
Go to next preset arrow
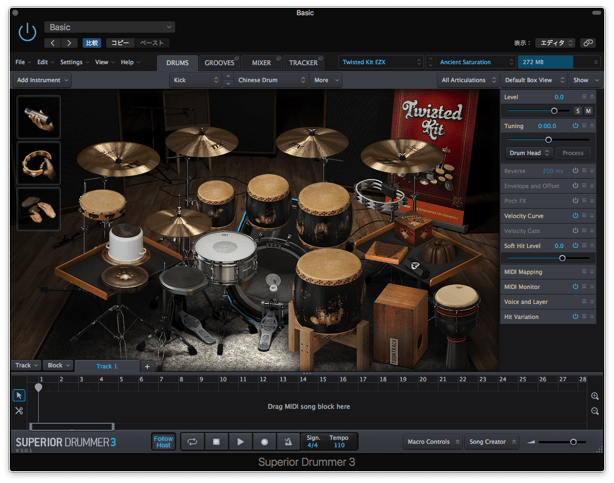(x=69, y=43)
